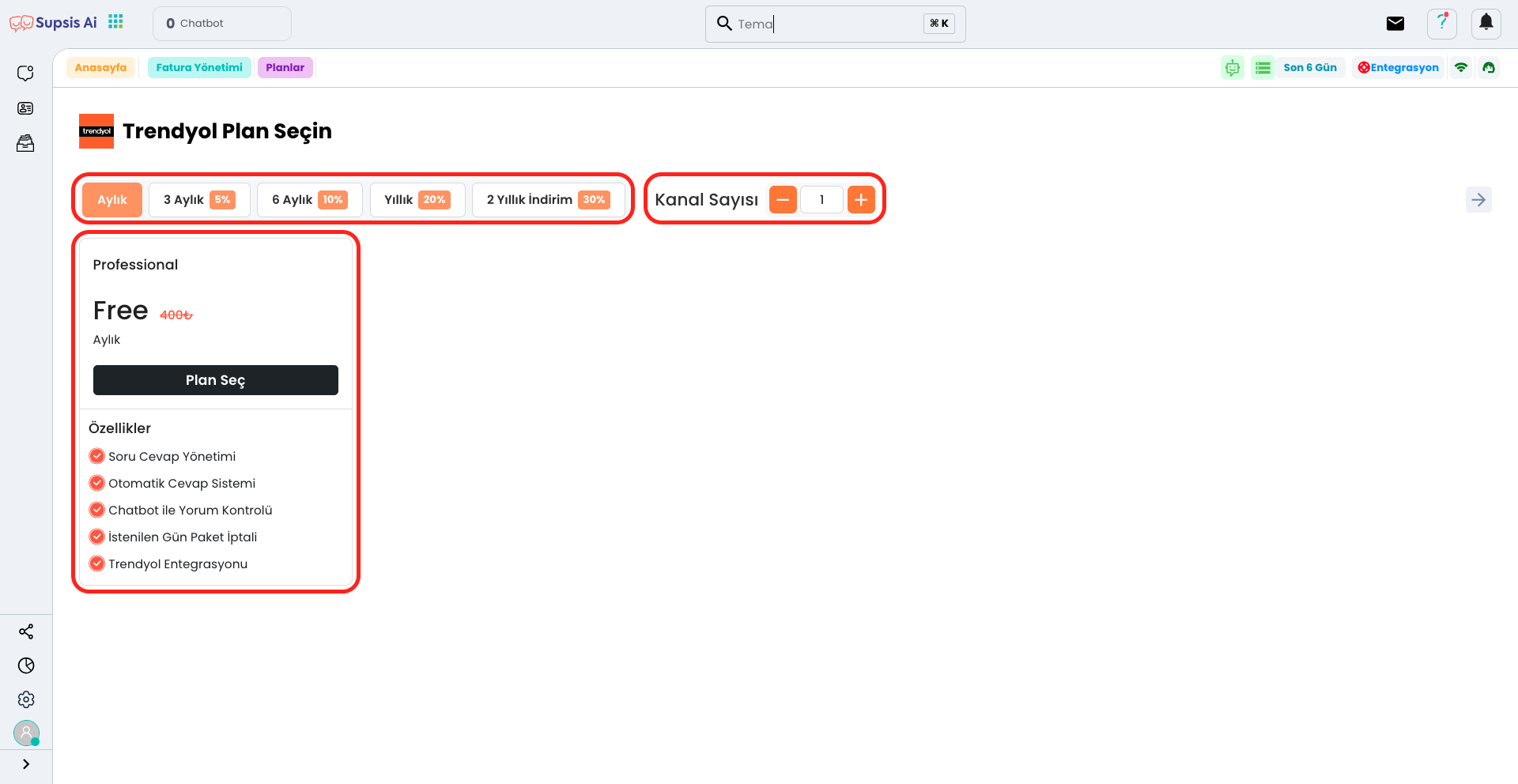
Task: Click the green headset support icon
Action: [1489, 67]
